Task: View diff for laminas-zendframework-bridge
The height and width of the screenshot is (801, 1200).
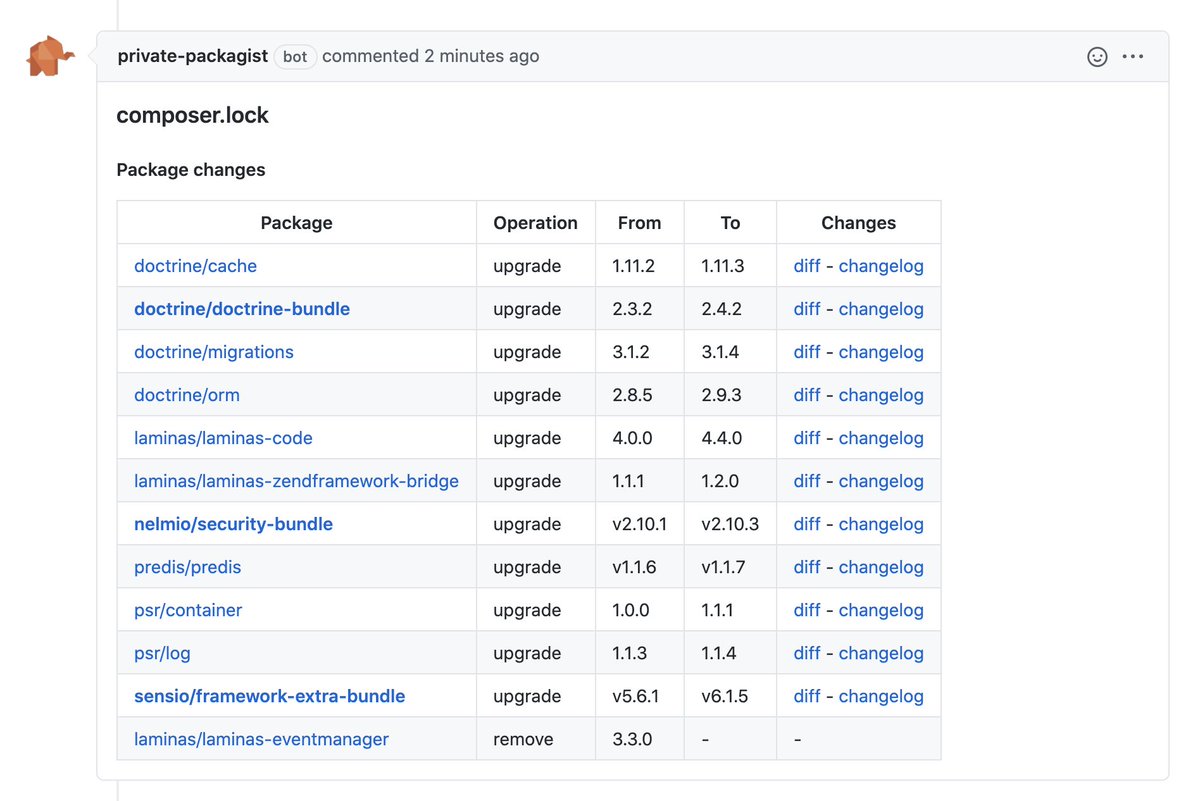Action: pyautogui.click(x=807, y=481)
